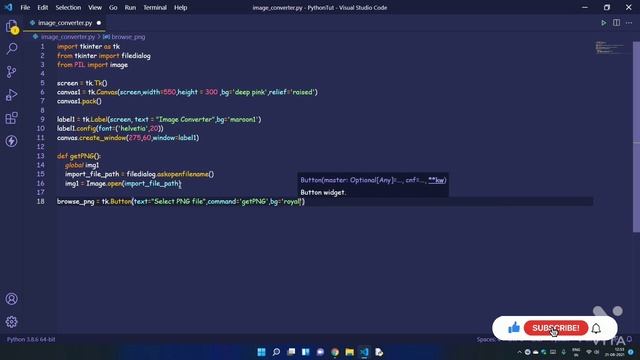This screenshot has width=640, height=360.
Task: Click the editor vertical scrollbar
Action: pos(636,137)
